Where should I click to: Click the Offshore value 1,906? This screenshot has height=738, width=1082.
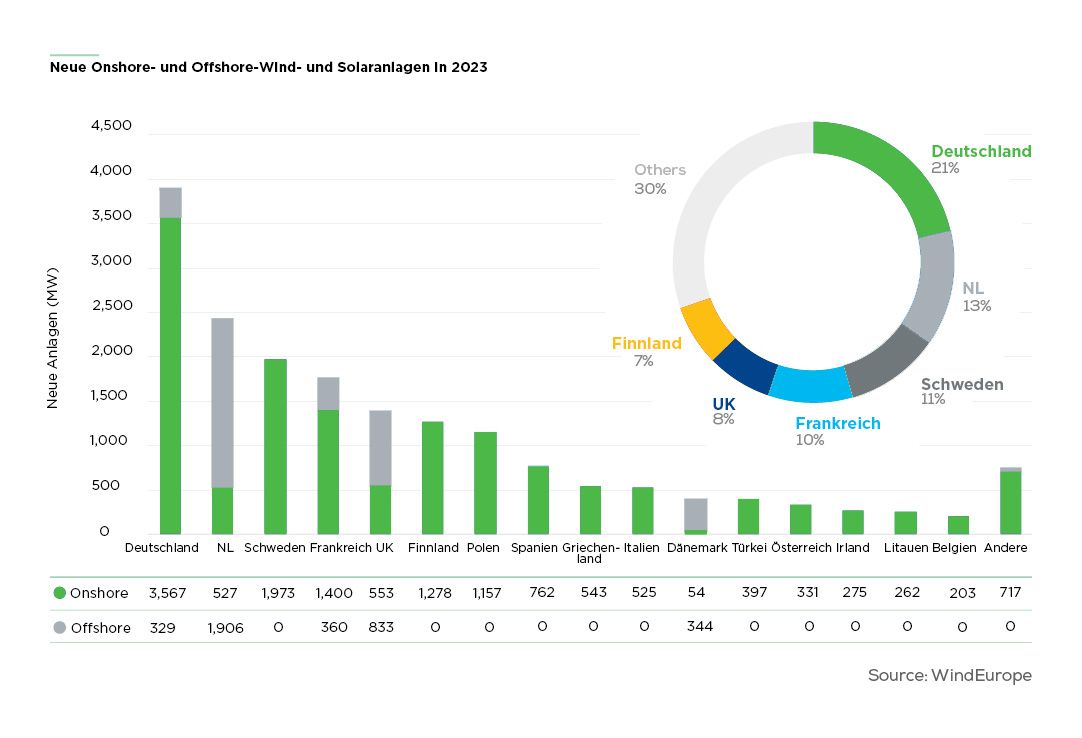(x=225, y=628)
